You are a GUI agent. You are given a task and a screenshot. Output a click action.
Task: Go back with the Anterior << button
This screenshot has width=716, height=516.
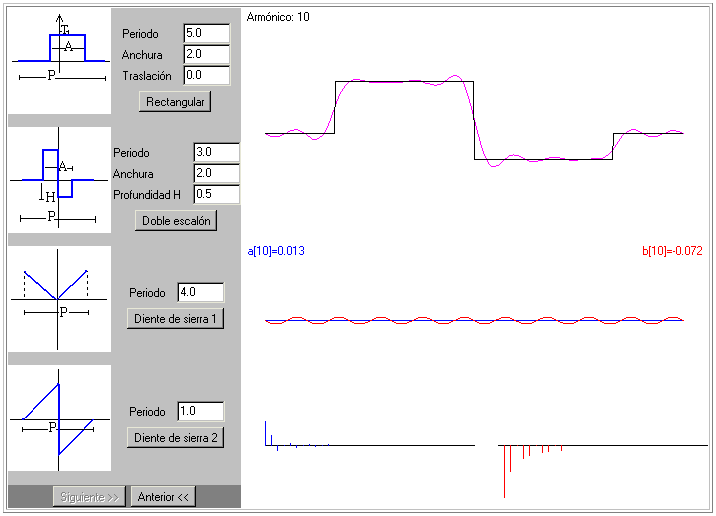(x=163, y=497)
